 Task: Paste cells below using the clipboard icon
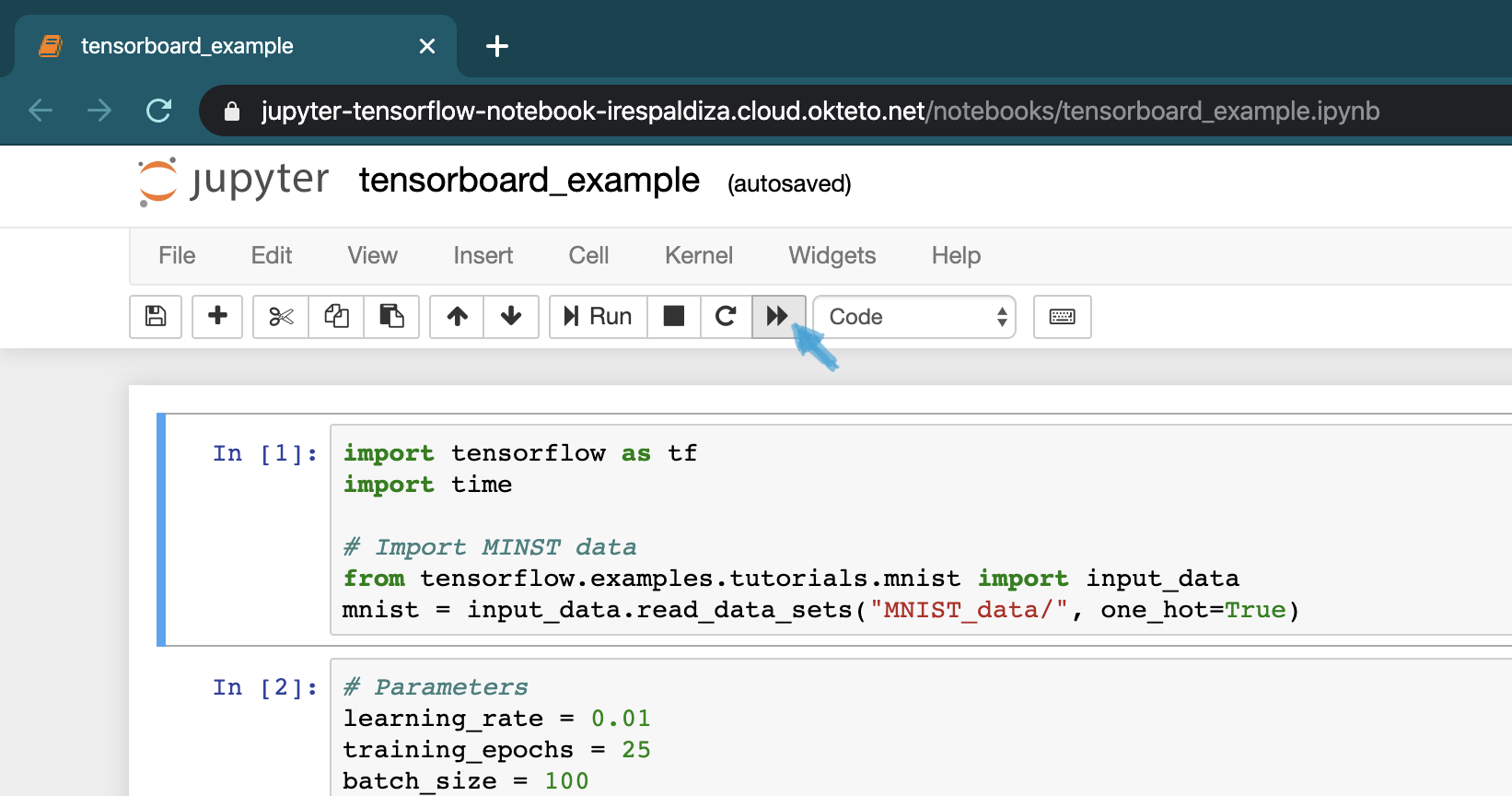(x=391, y=317)
